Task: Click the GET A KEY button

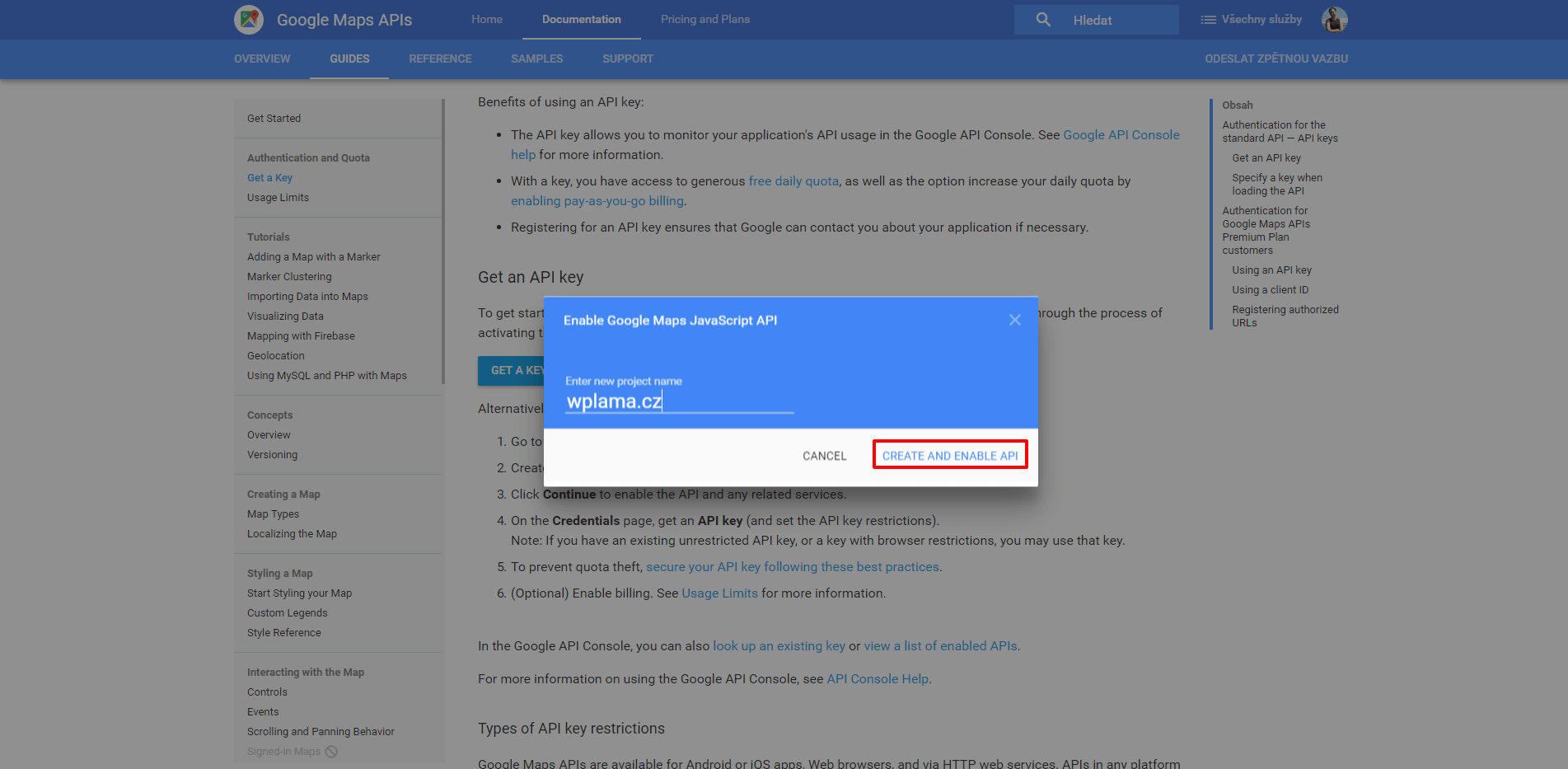Action: tap(511, 371)
